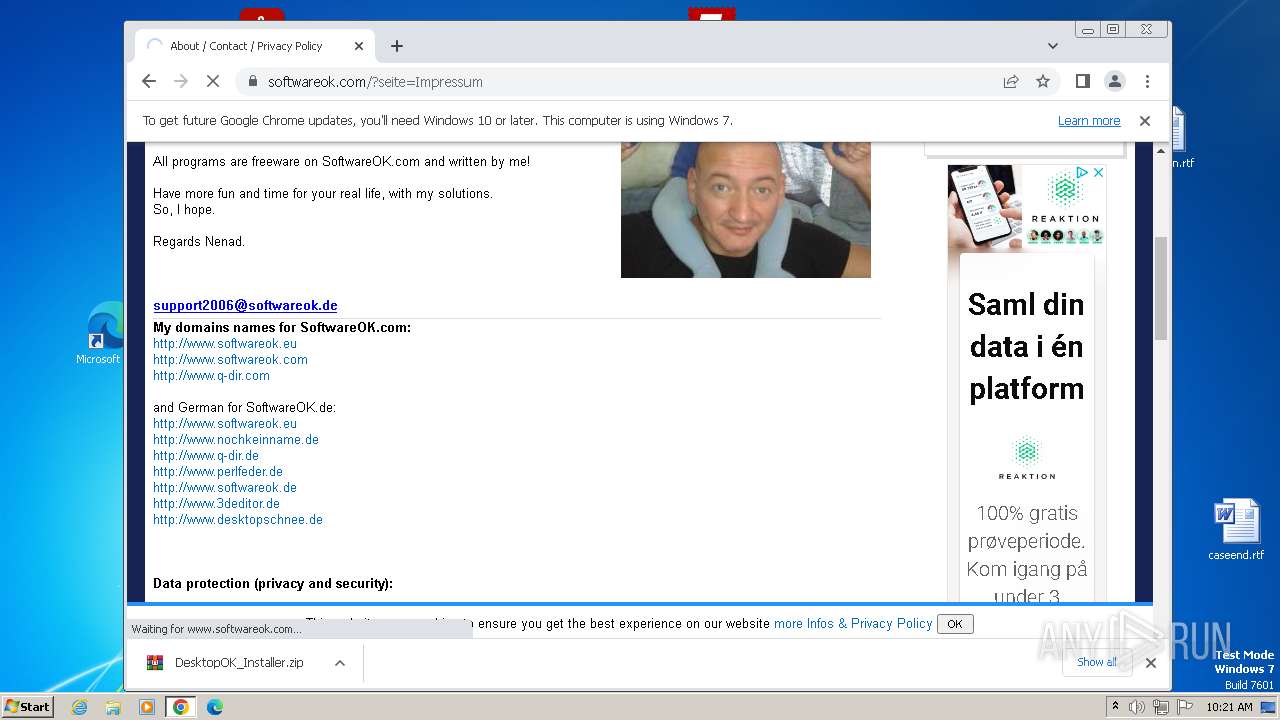Open http://www.softwareok.com link
This screenshot has height=720, width=1280.
pos(230,360)
